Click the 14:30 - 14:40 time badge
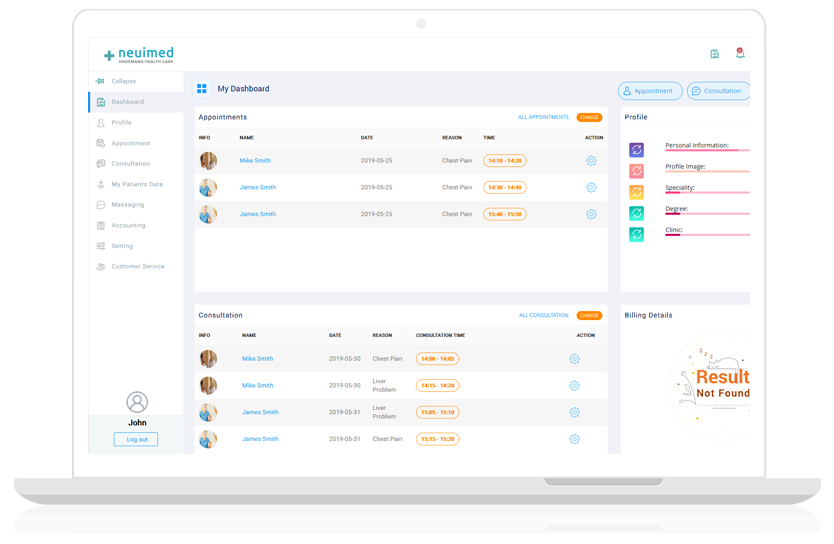Viewport: 834px width, 544px height. [x=505, y=187]
